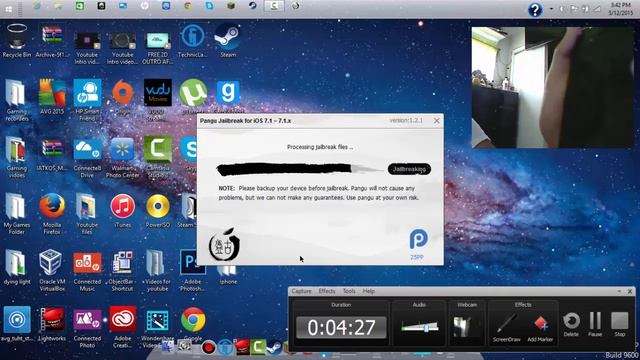The image size is (640, 360).
Task: Select the Wondershare Video desktop icon
Action: [x=158, y=327]
